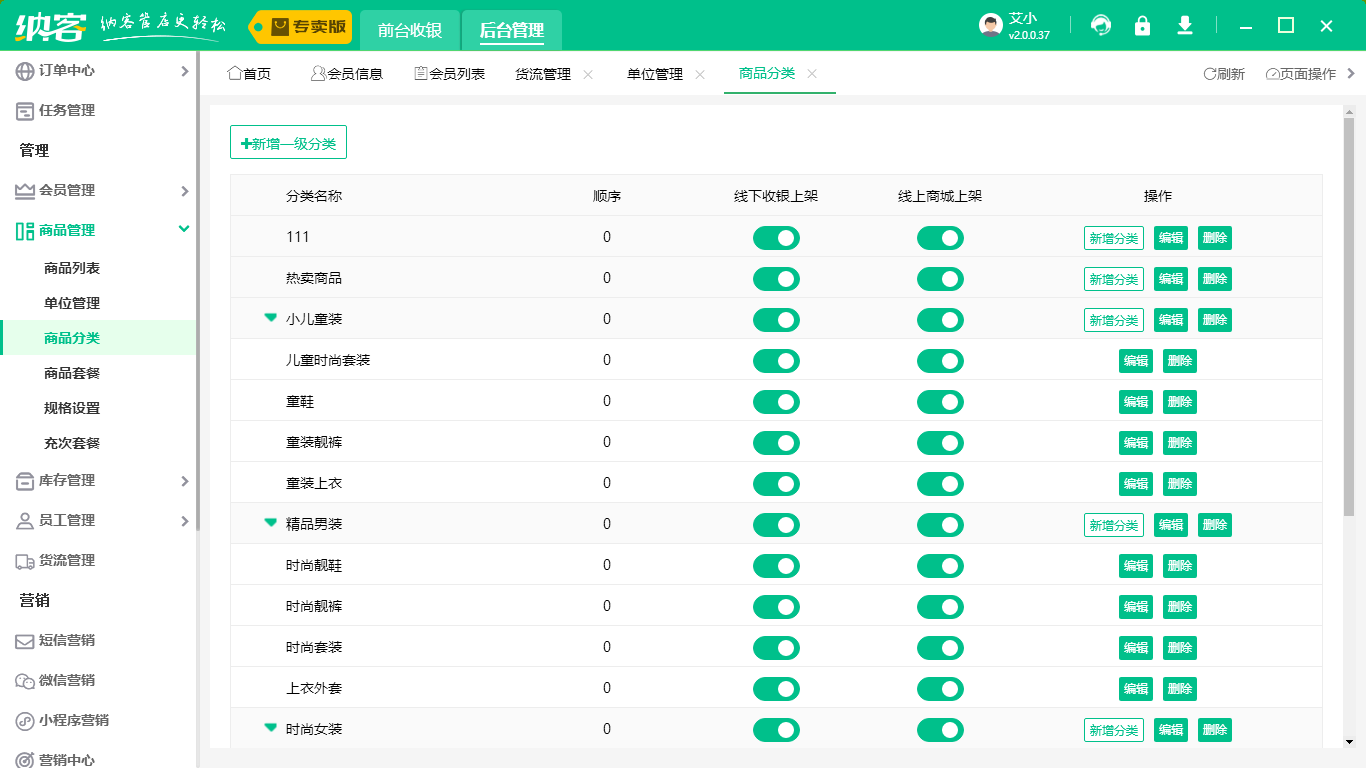Click the 艾小 user avatar

point(988,24)
